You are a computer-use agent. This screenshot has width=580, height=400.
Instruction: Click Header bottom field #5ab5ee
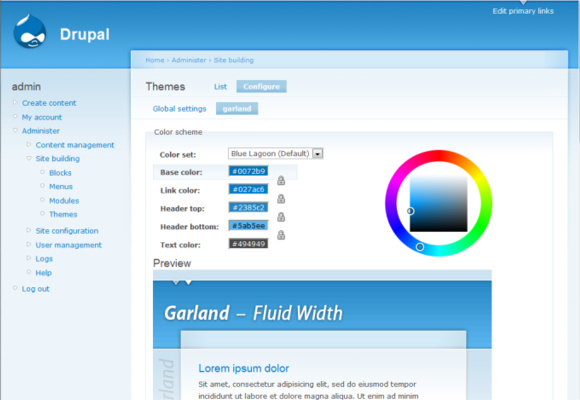tap(248, 225)
